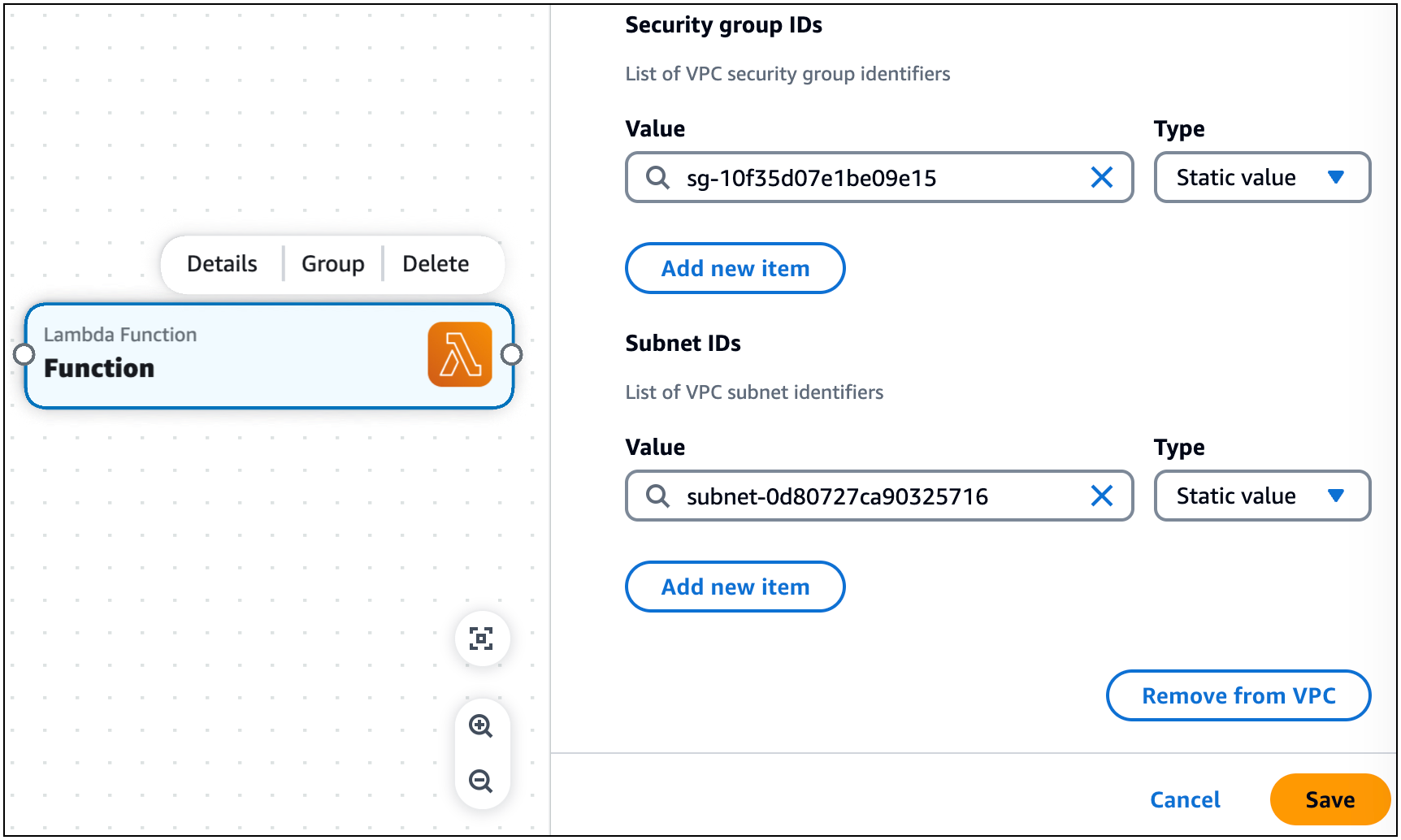Click Remove from VPC

coord(1238,695)
